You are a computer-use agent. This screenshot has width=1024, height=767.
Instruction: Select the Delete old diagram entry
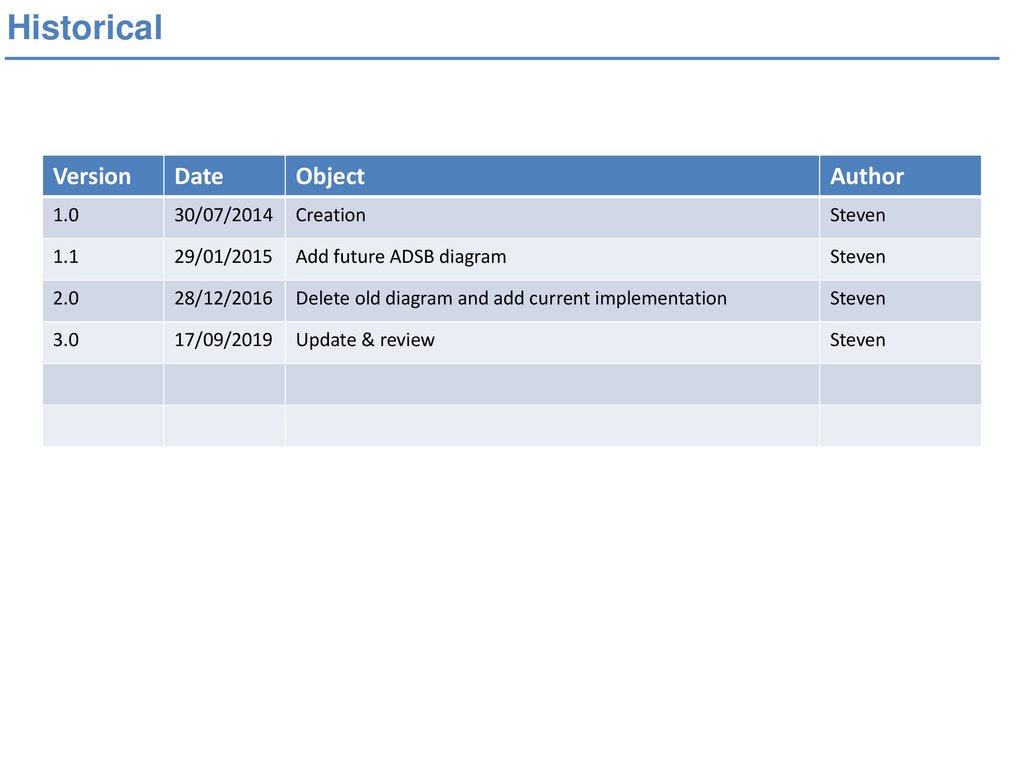point(511,298)
